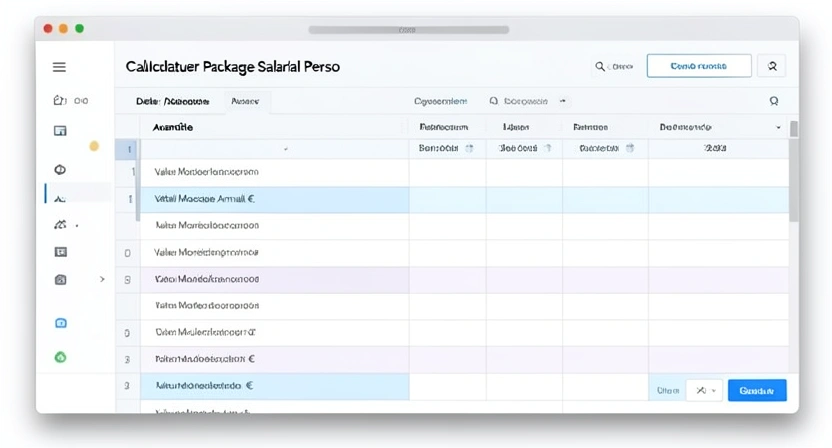
Task: Click the green maximize window button
Action: click(80, 29)
